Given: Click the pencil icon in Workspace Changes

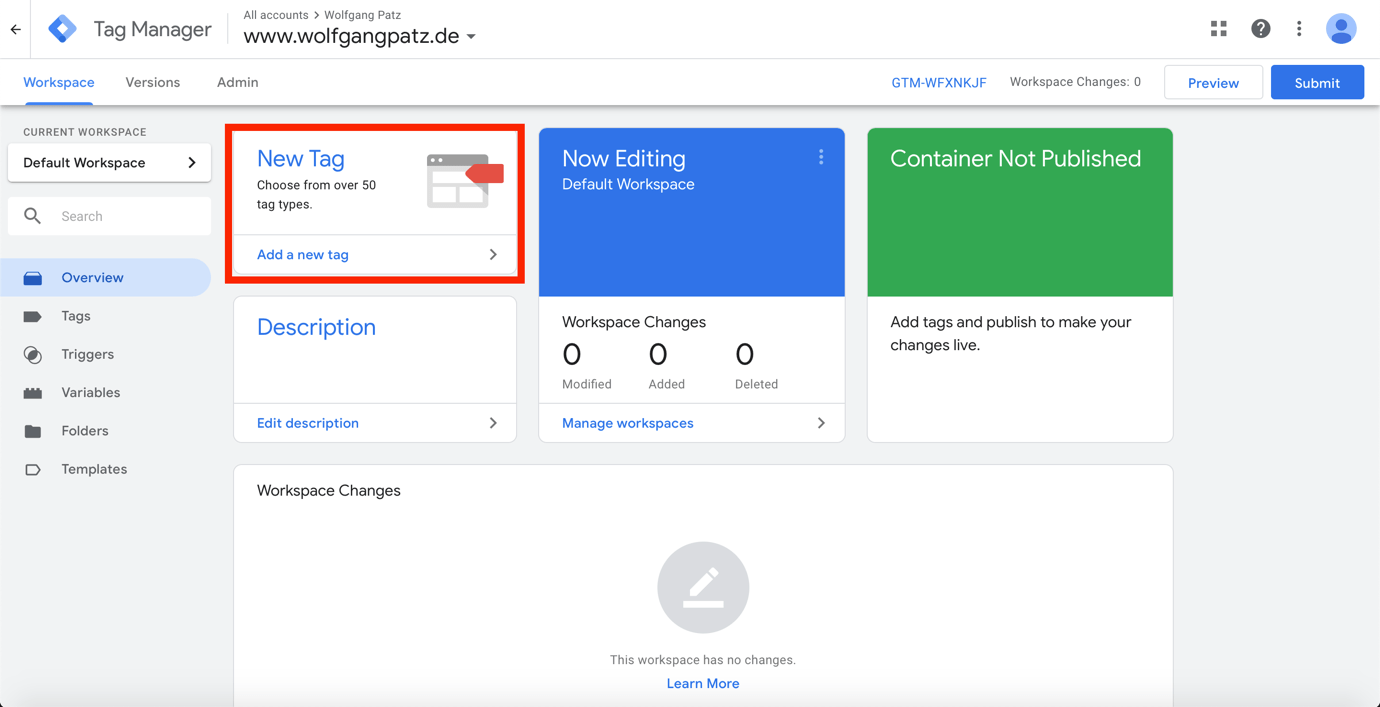Looking at the screenshot, I should pos(703,588).
